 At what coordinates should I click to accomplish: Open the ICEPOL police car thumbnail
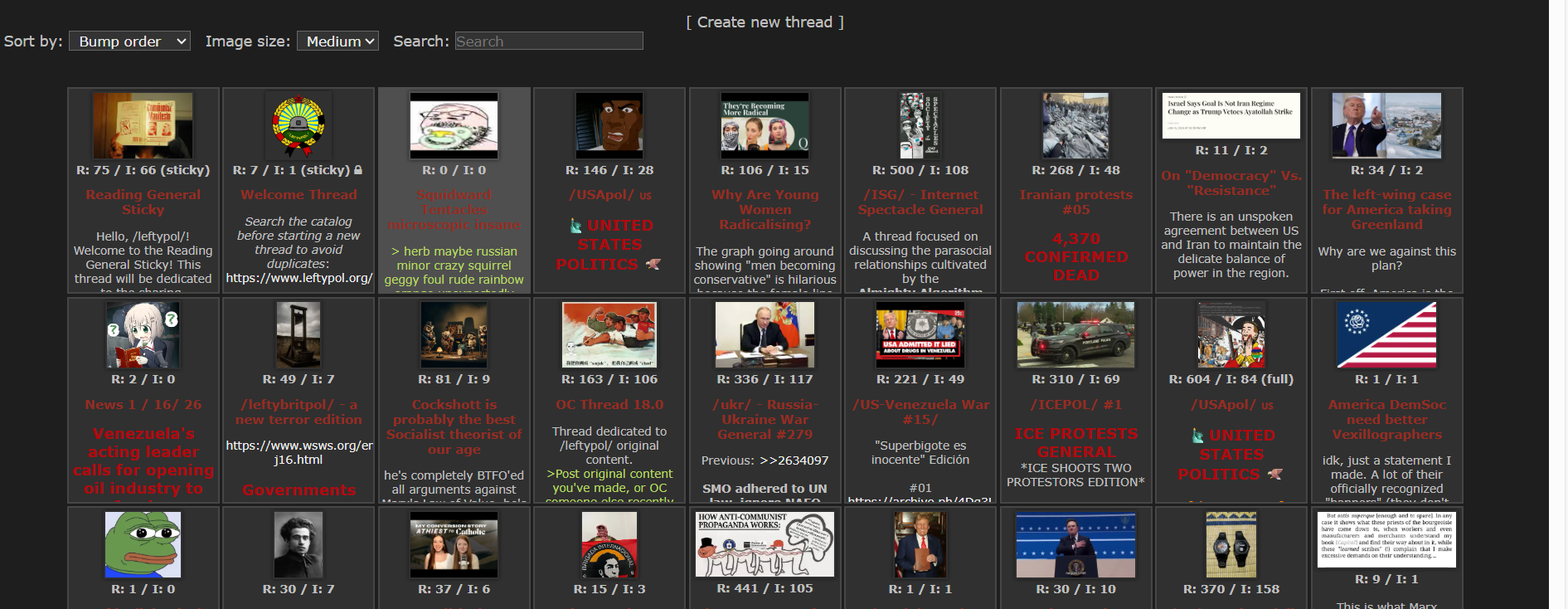click(x=1075, y=334)
